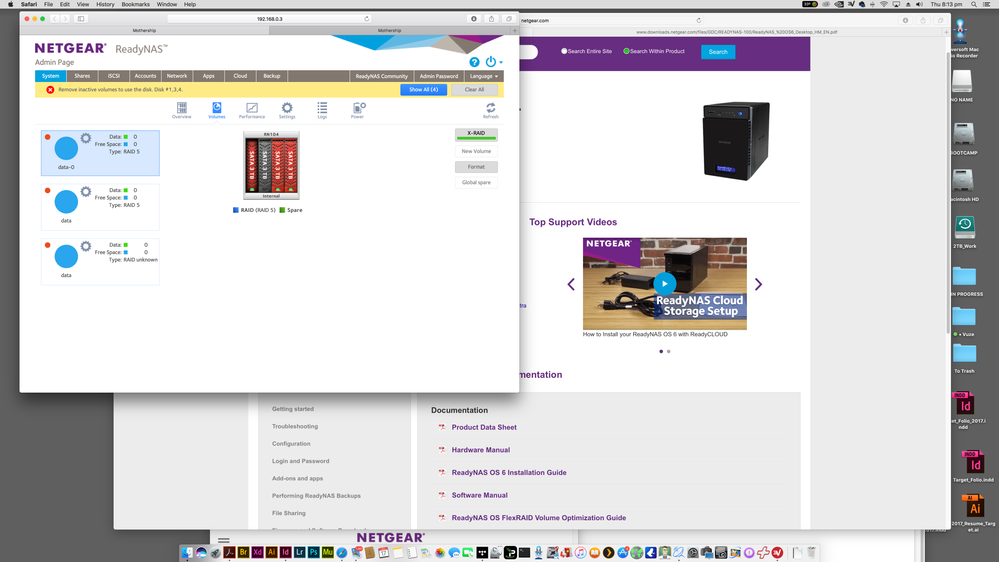Go to second carousel dot under video
This screenshot has width=999, height=562.
[x=668, y=351]
